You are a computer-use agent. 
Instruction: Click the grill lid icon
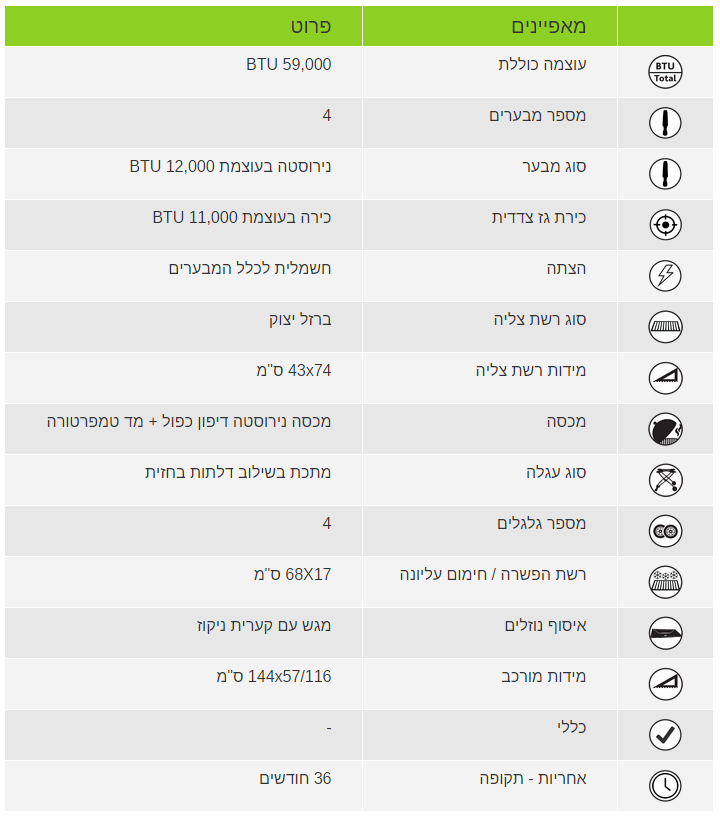[x=665, y=429]
